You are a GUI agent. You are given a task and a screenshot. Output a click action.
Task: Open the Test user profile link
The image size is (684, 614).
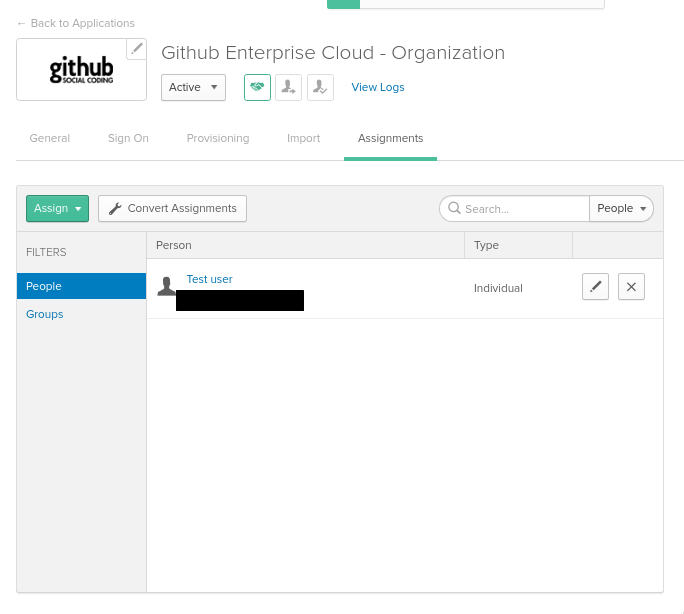click(209, 279)
